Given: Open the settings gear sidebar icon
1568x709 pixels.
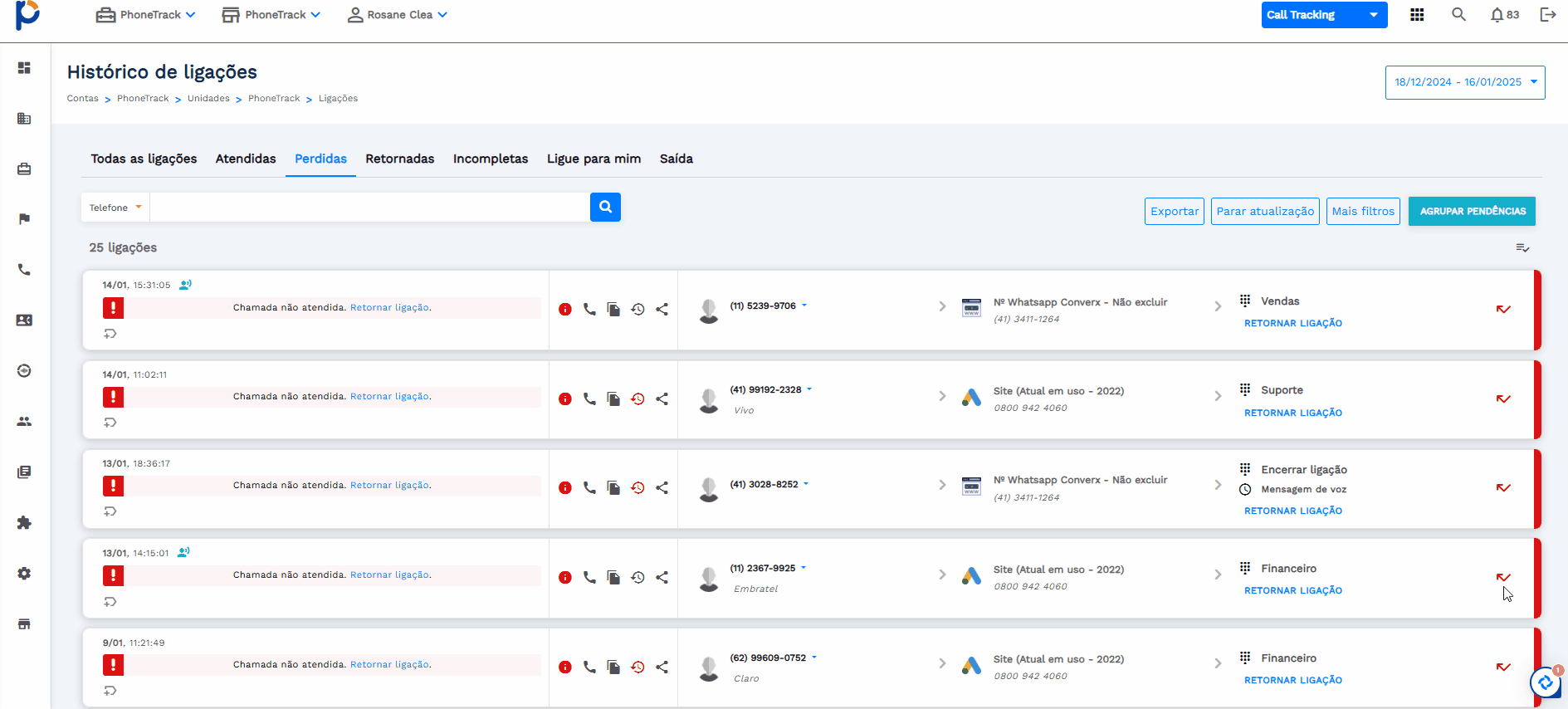Looking at the screenshot, I should click(x=24, y=574).
